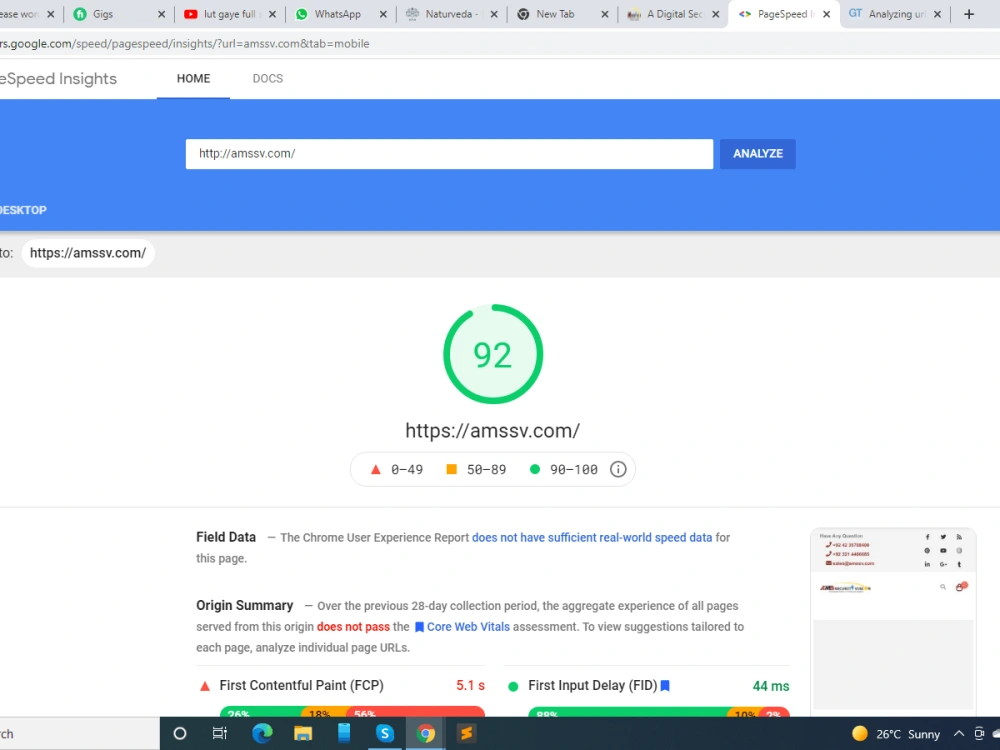Open the DOCS navigation tab
Viewport: 1000px width, 750px height.
coord(267,78)
